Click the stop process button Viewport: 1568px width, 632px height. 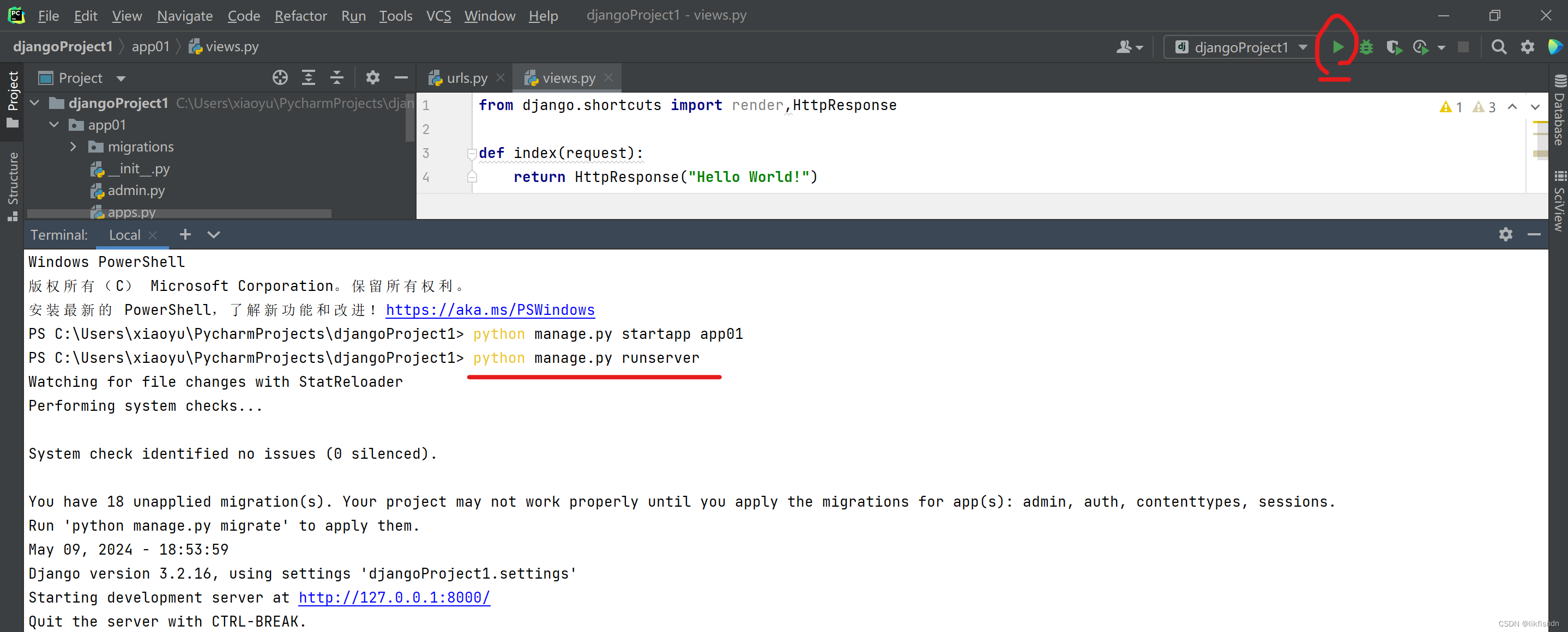click(1463, 47)
